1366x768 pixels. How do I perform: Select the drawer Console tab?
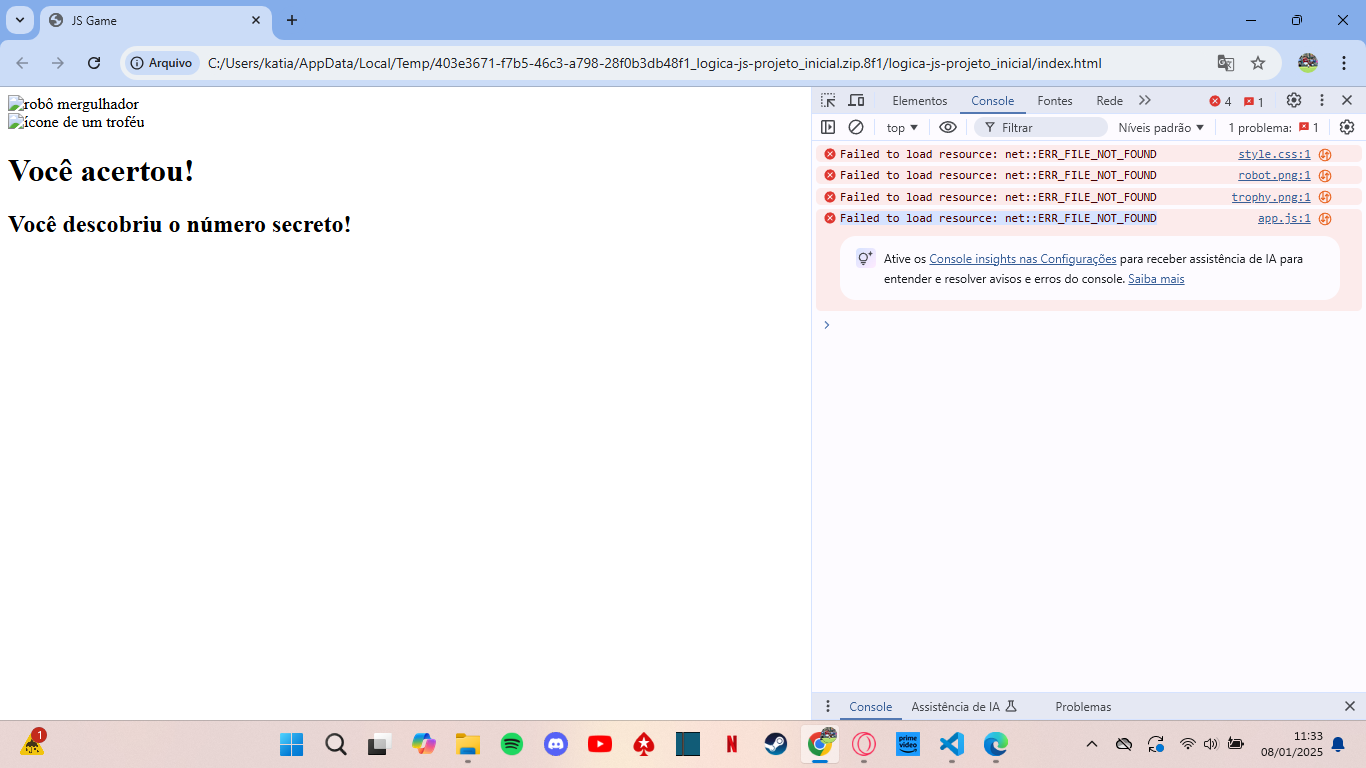tap(870, 706)
